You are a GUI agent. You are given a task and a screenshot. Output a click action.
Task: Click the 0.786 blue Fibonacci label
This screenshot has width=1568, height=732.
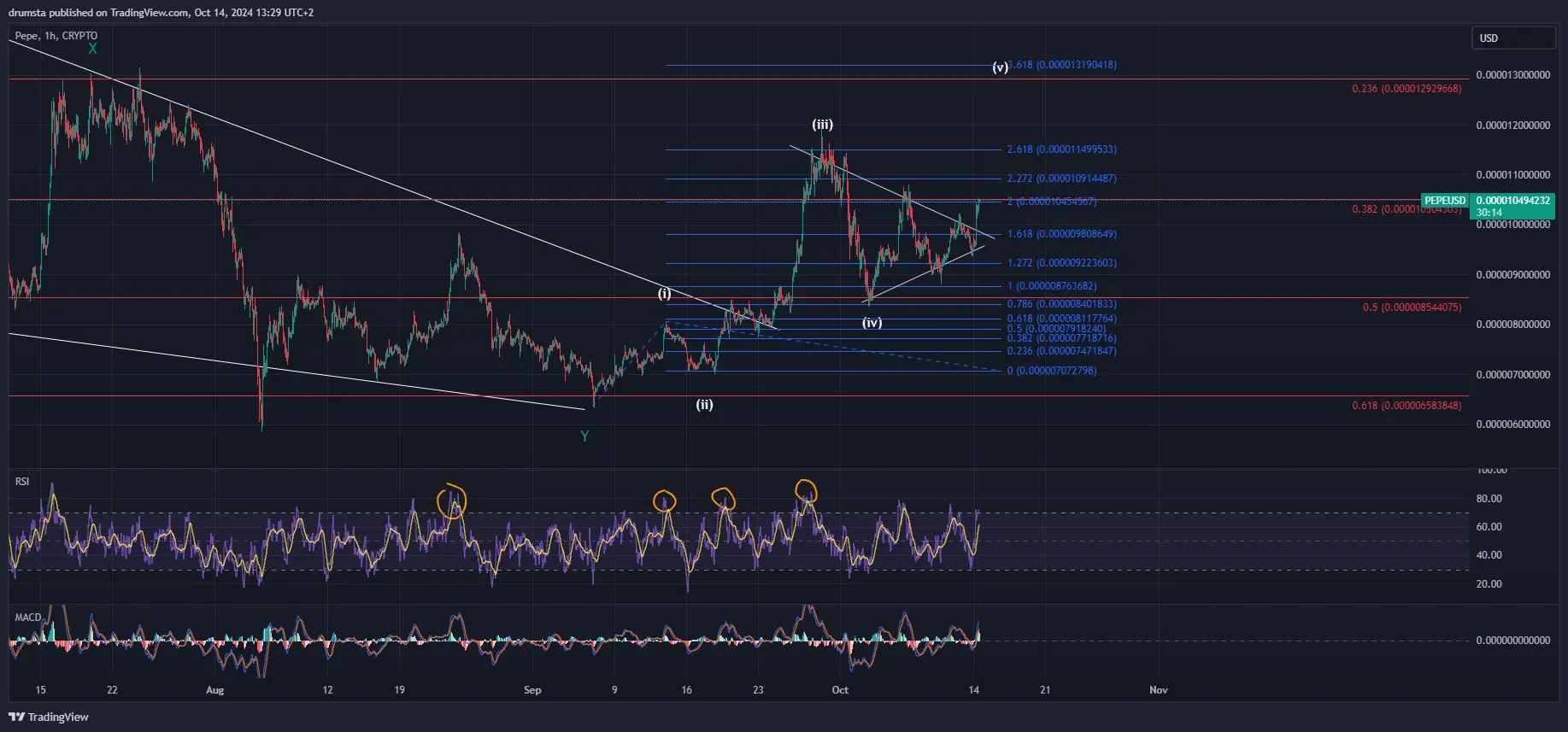pyautogui.click(x=1061, y=304)
